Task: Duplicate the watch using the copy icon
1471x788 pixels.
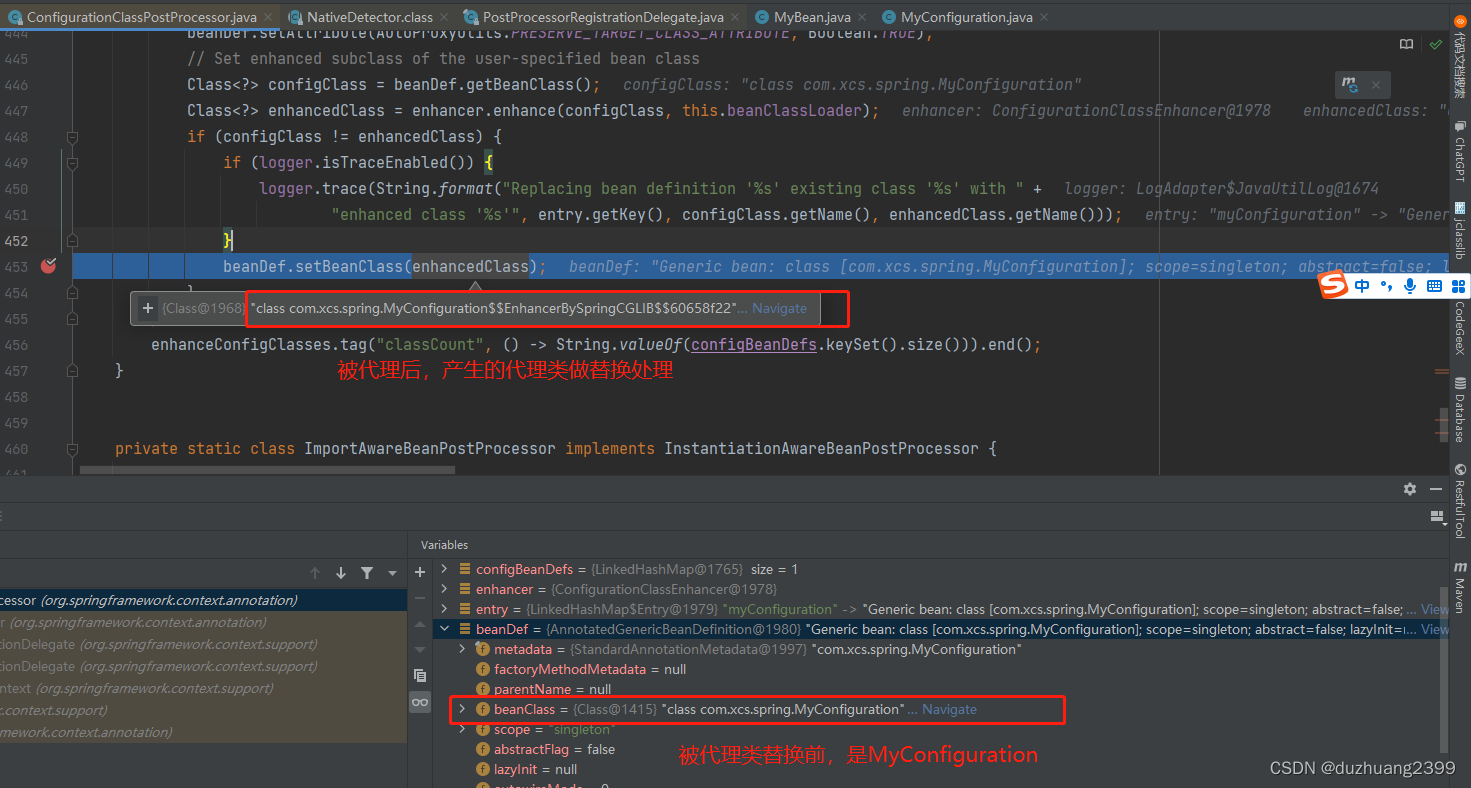Action: [420, 676]
